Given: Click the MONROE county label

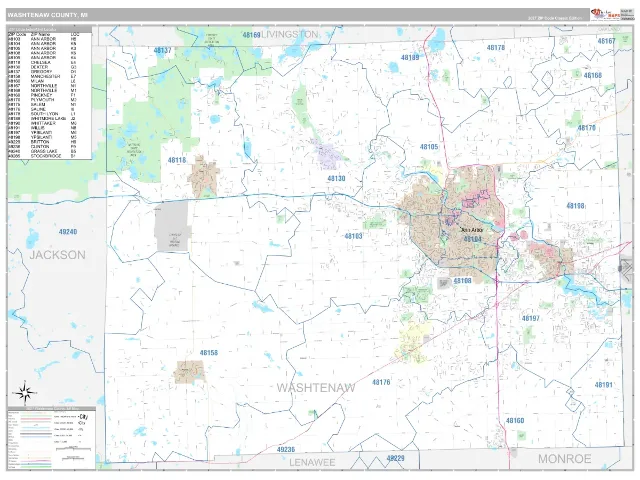Looking at the screenshot, I should 565,459.
